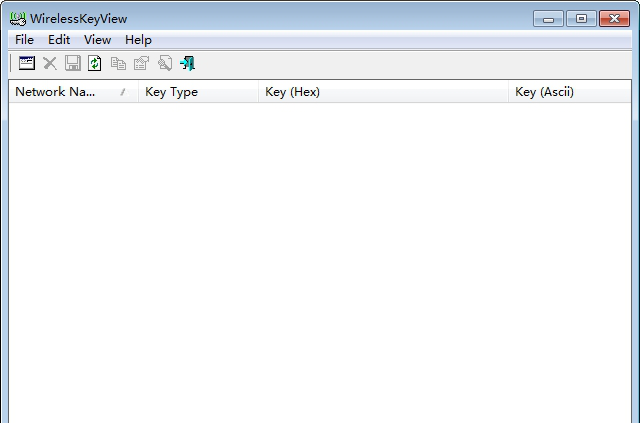640x439 pixels.
Task: Minimize the WirelessKeyView window
Action: pyautogui.click(x=548, y=19)
